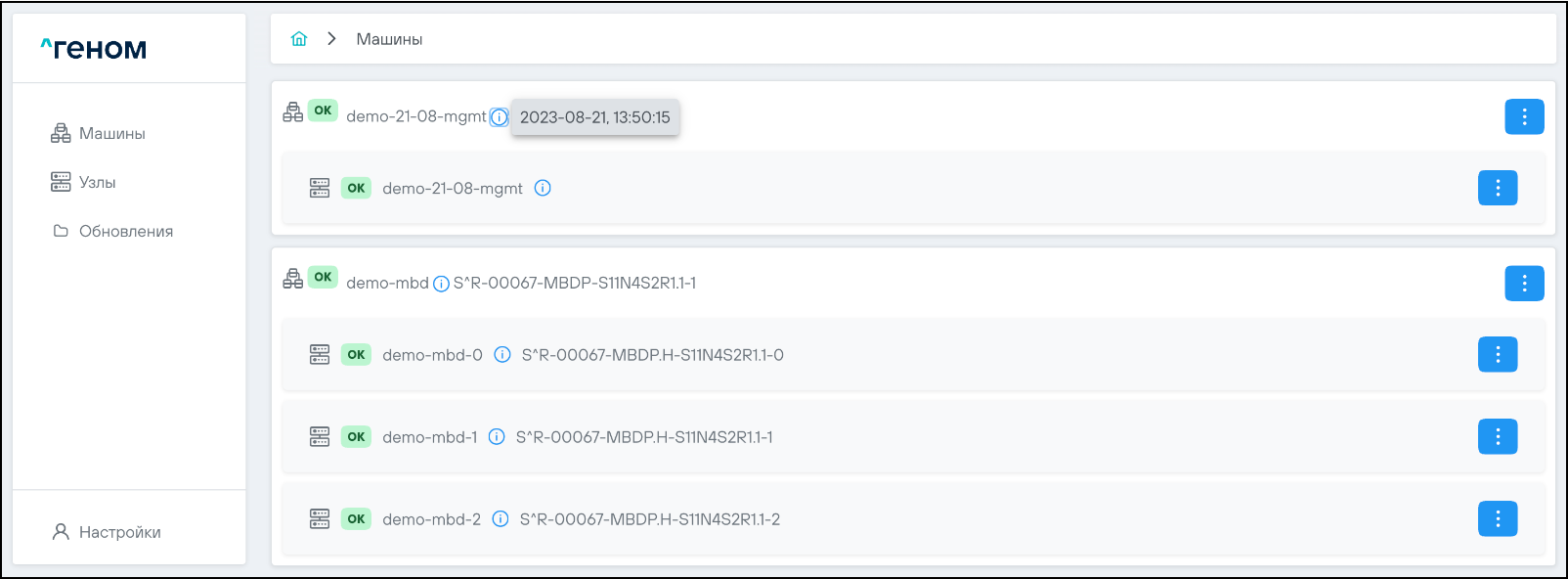This screenshot has height=579, width=1568.
Task: Open actions menu for demo-mbd machine
Action: click(x=1524, y=284)
